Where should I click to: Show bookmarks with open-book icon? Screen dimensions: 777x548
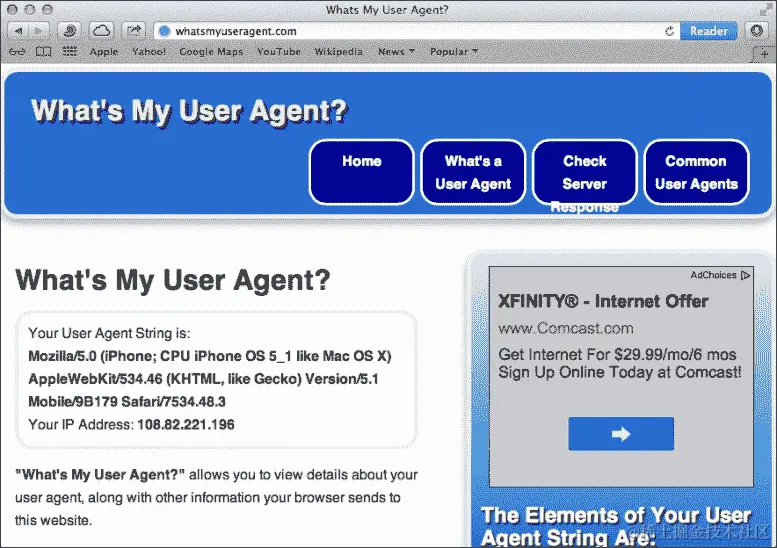(44, 52)
